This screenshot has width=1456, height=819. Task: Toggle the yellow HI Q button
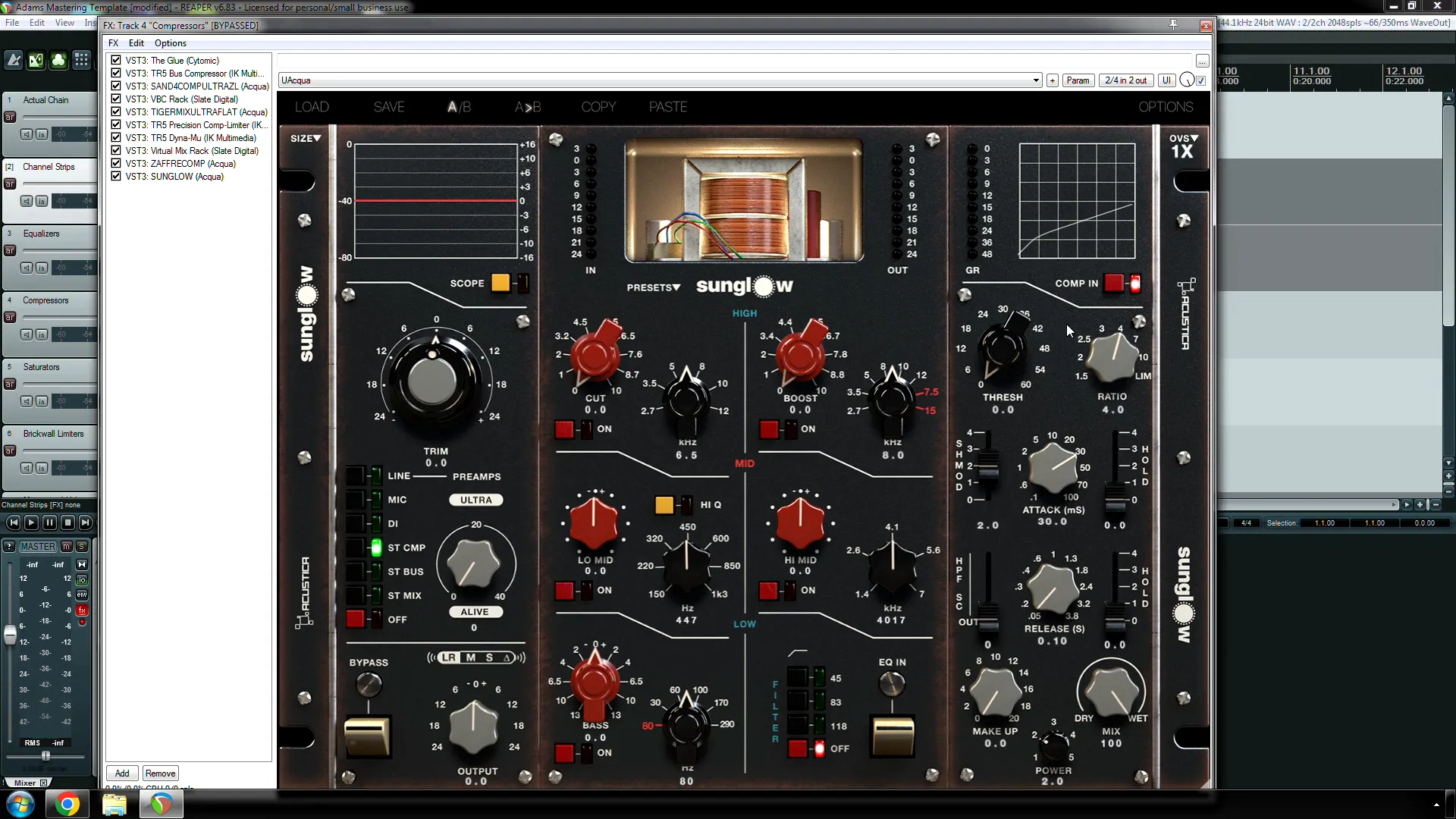[664, 505]
